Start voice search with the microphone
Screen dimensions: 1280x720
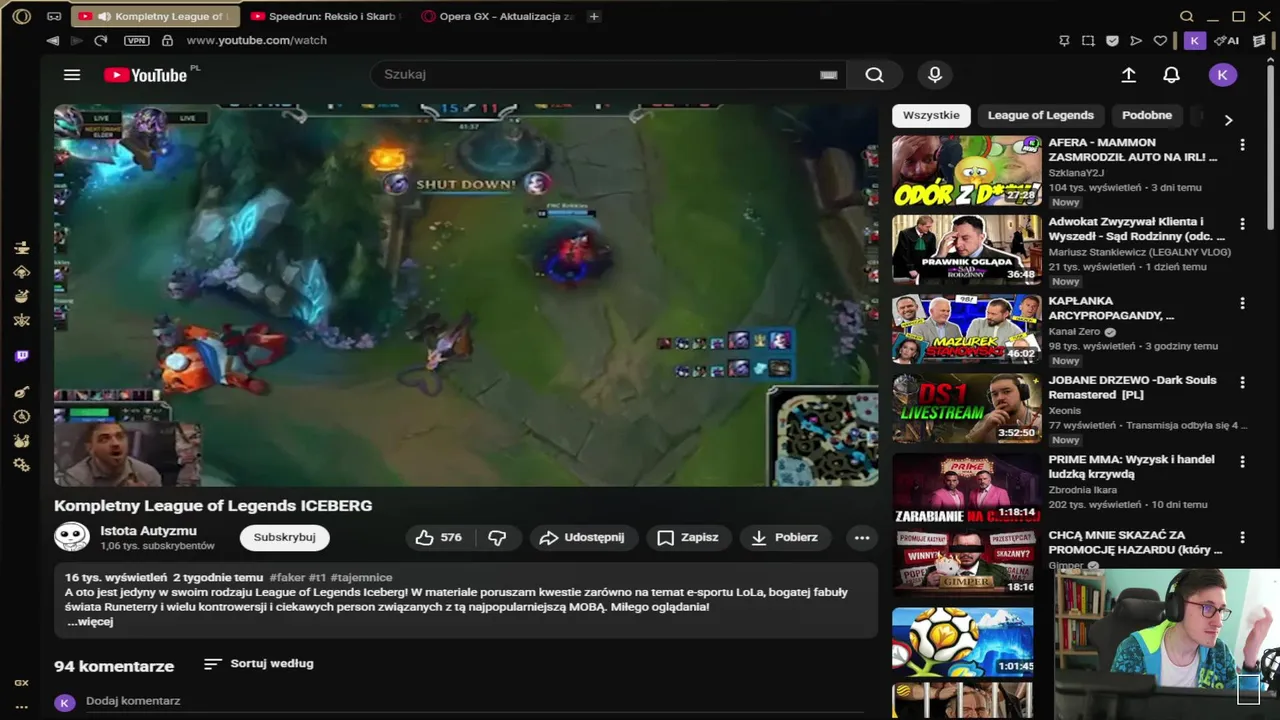(935, 75)
